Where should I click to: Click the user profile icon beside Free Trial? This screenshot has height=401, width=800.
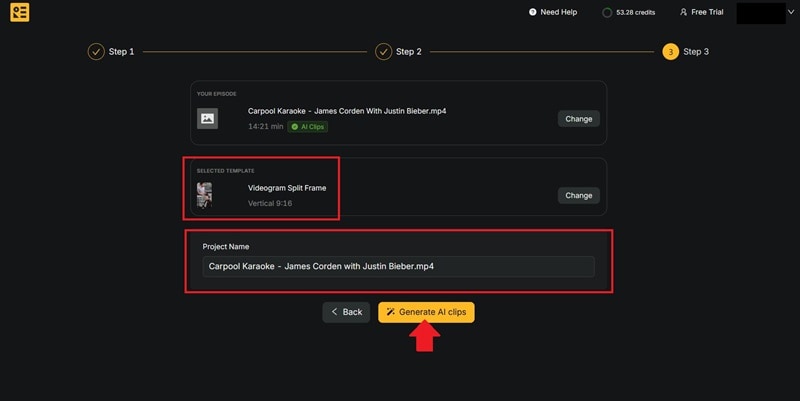pos(683,12)
